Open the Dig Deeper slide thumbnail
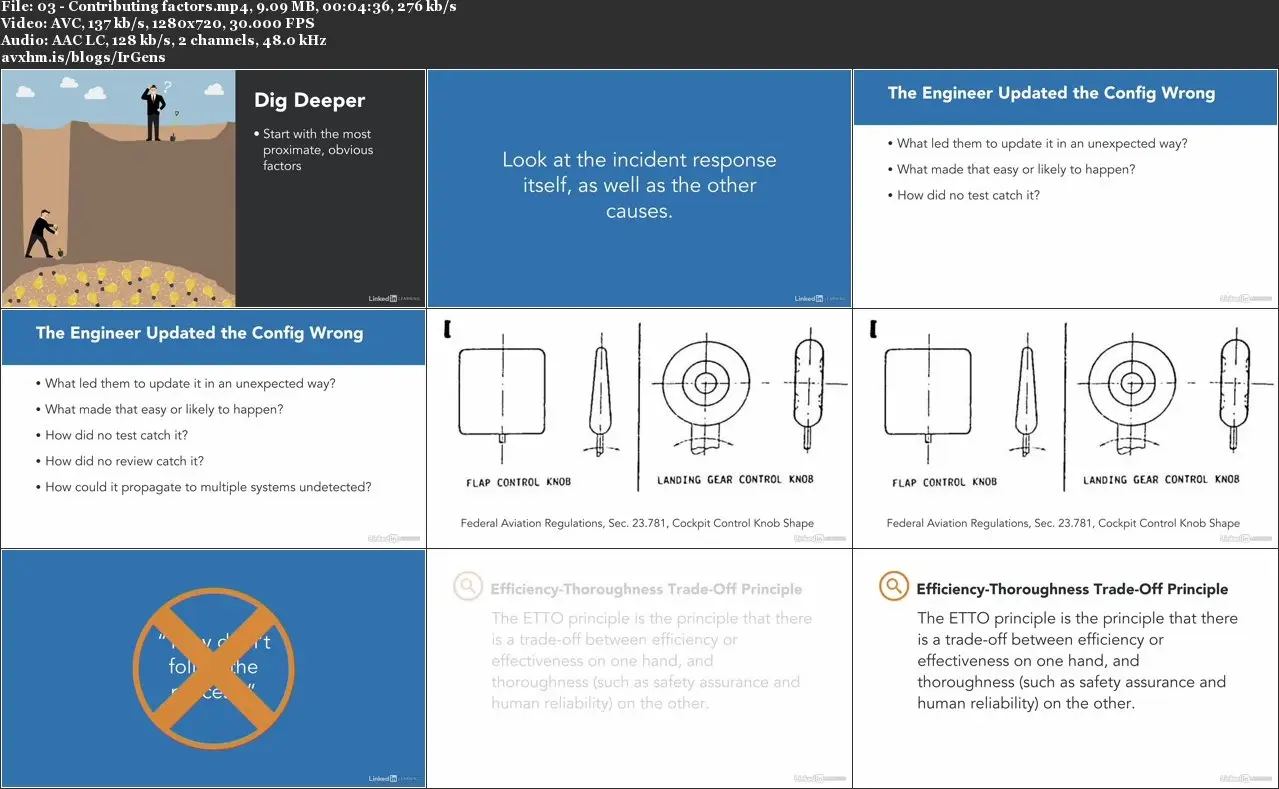 pyautogui.click(x=213, y=188)
